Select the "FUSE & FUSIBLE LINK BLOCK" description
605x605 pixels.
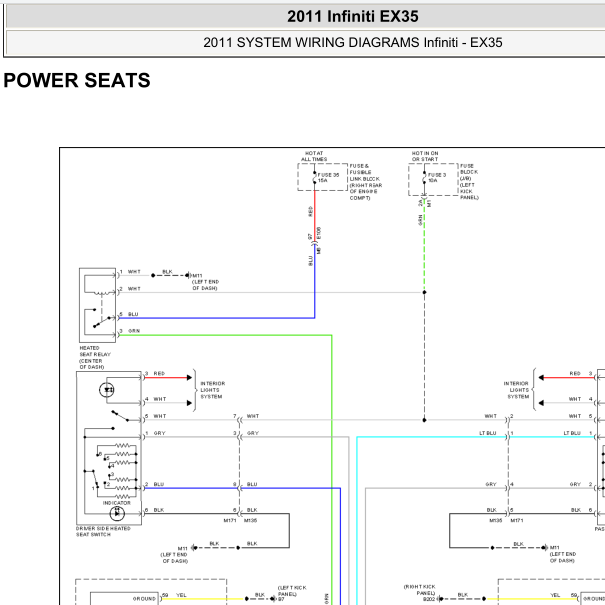click(365, 182)
